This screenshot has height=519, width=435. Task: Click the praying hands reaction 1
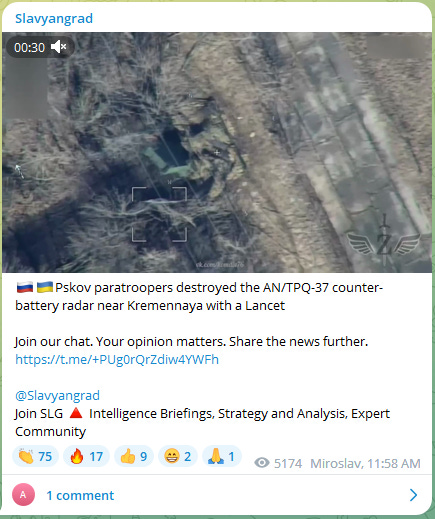[222, 456]
